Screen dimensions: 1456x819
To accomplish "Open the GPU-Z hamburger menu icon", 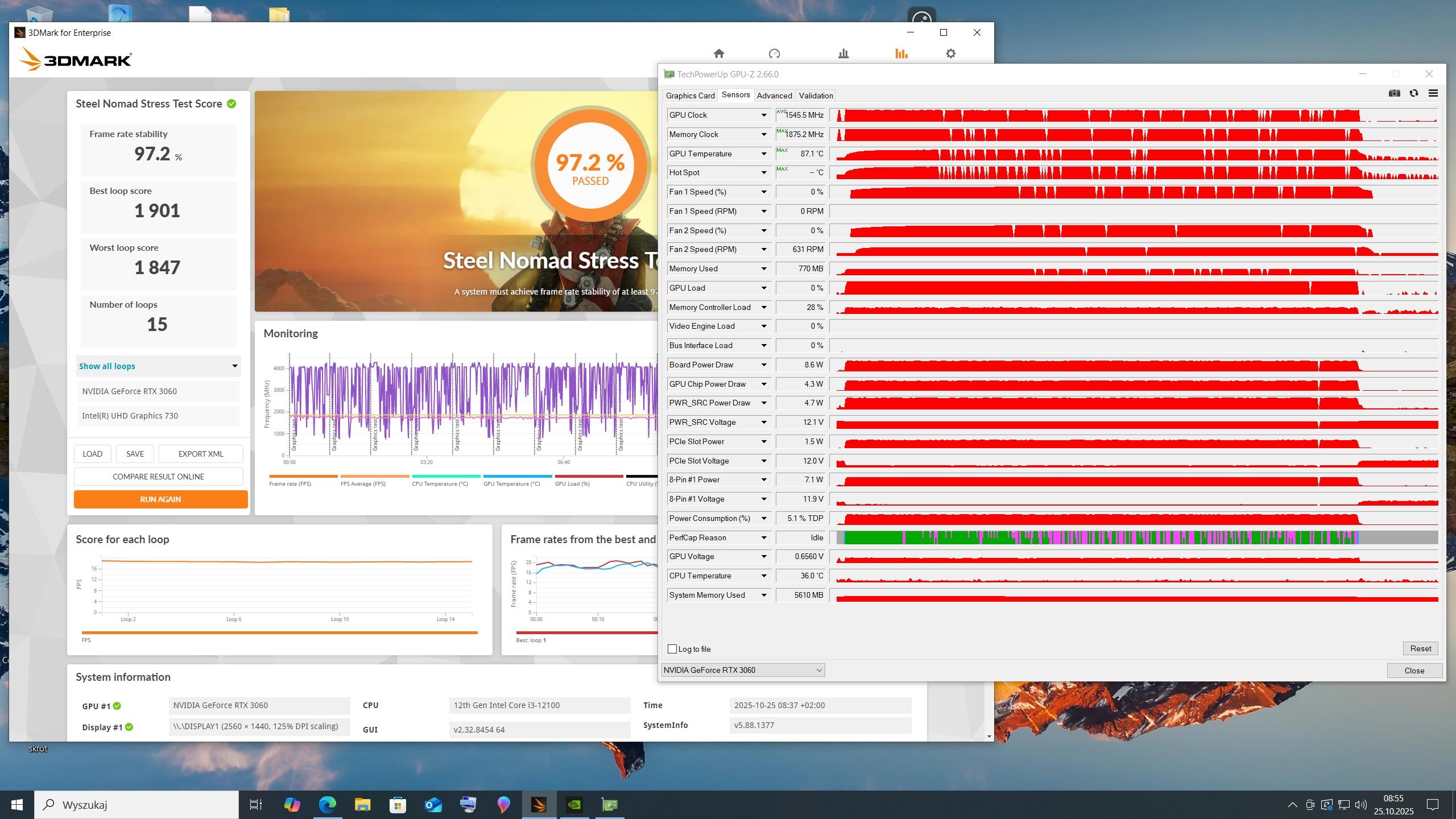I will (1433, 93).
